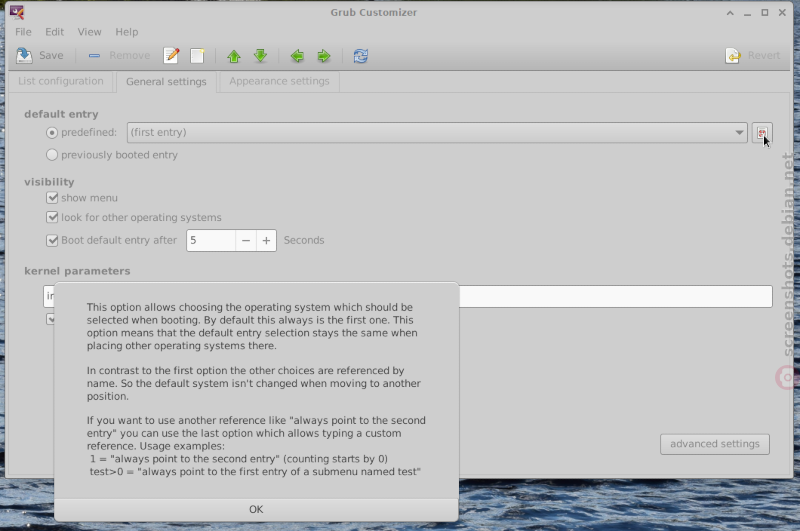Click the roll-up window button in title bar
This screenshot has width=800, height=531.
click(730, 13)
